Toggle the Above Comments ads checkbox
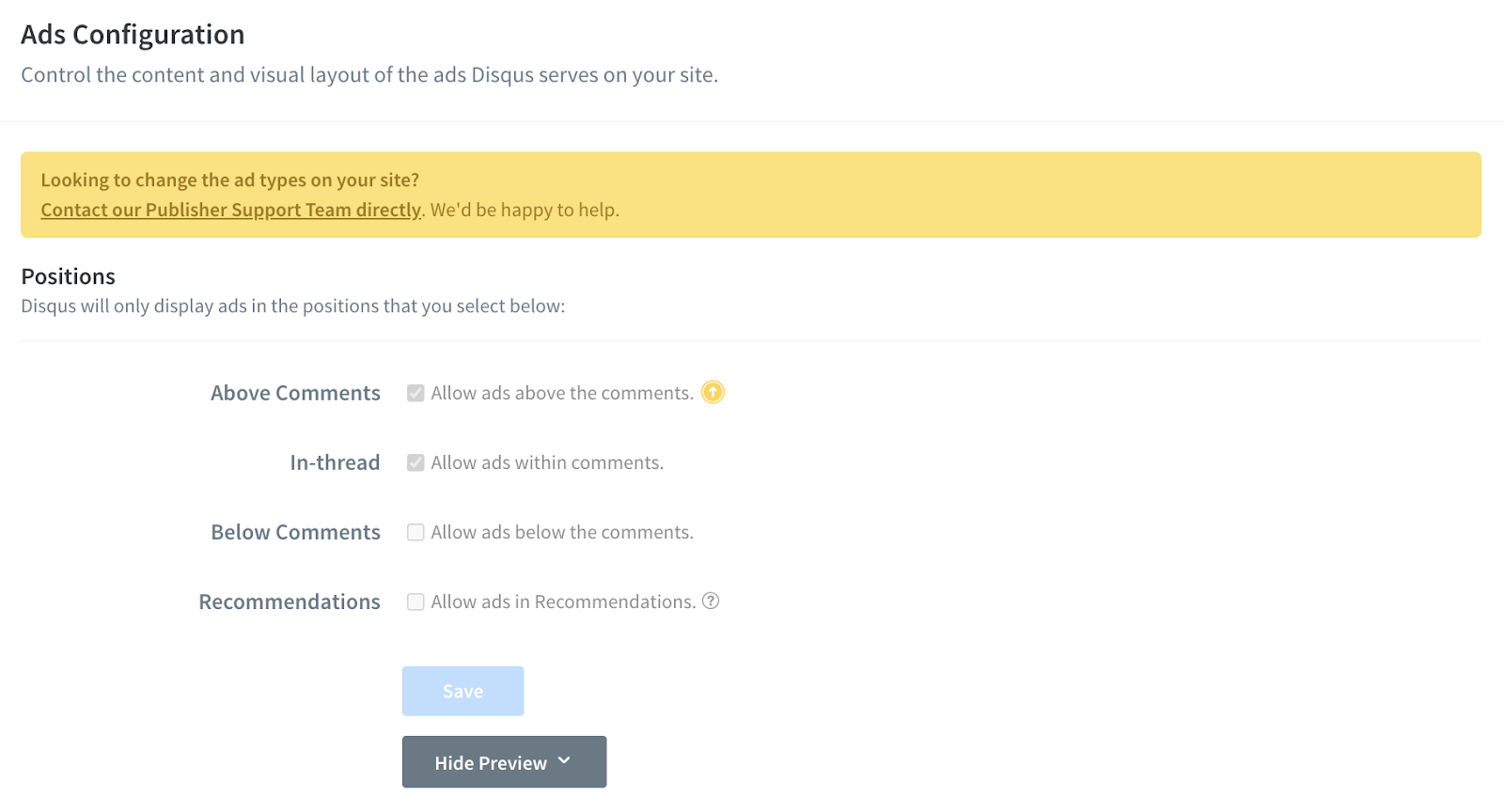The width and height of the screenshot is (1504, 812). tap(415, 393)
